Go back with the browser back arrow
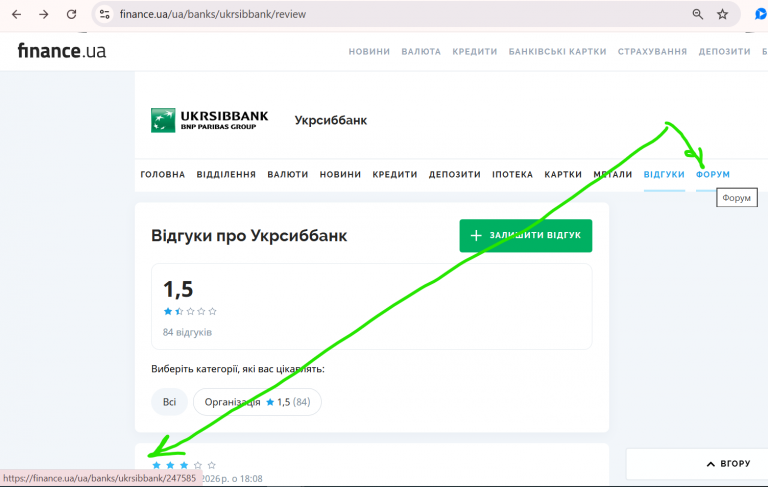This screenshot has width=768, height=487. point(16,14)
